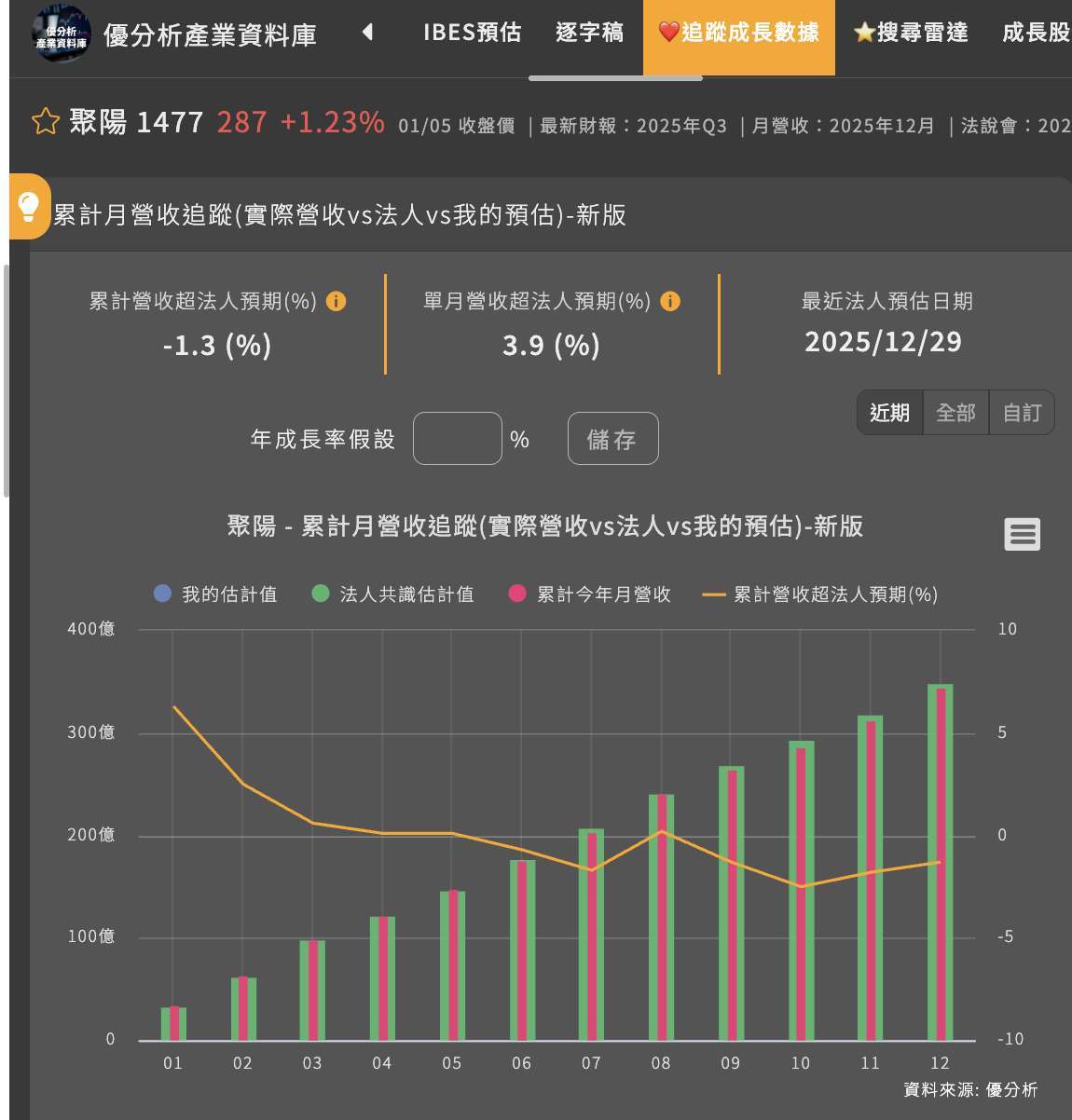
Task: Hide the 法人共識估計值 series
Action: [395, 594]
